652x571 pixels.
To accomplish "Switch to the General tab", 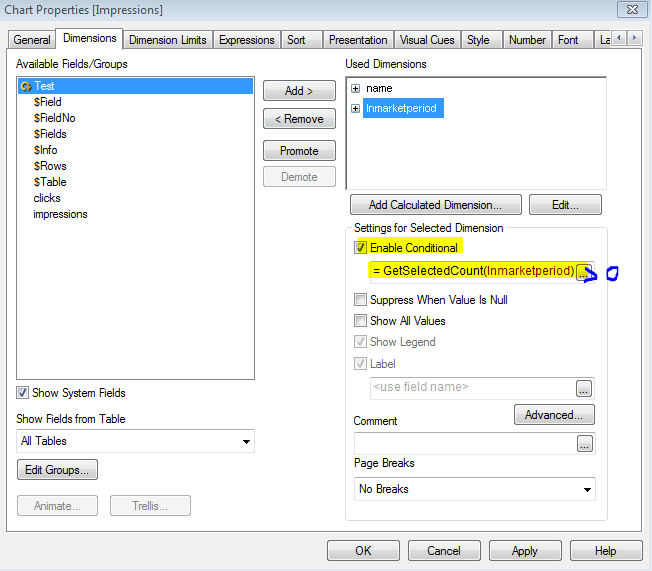I will tap(32, 40).
